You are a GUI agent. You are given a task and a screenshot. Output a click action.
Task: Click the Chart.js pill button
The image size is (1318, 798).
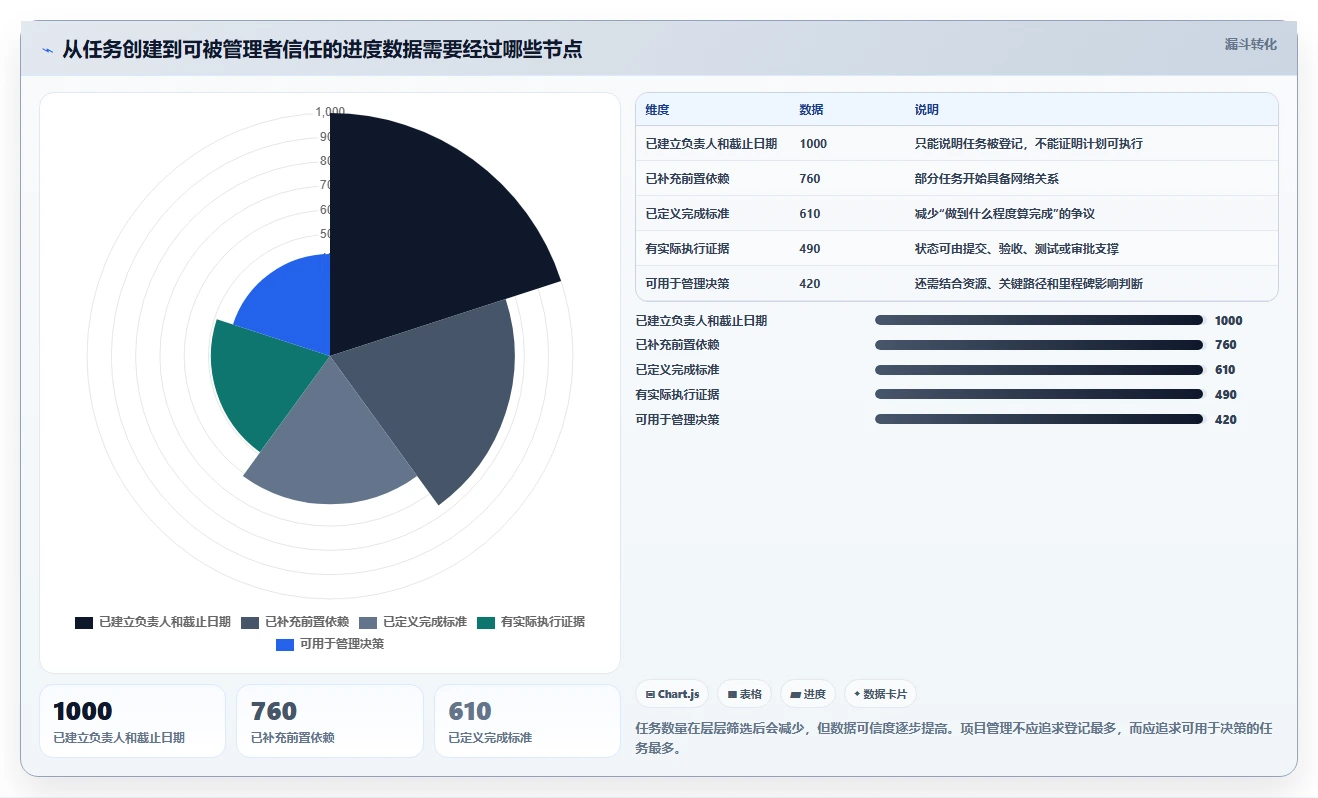673,694
